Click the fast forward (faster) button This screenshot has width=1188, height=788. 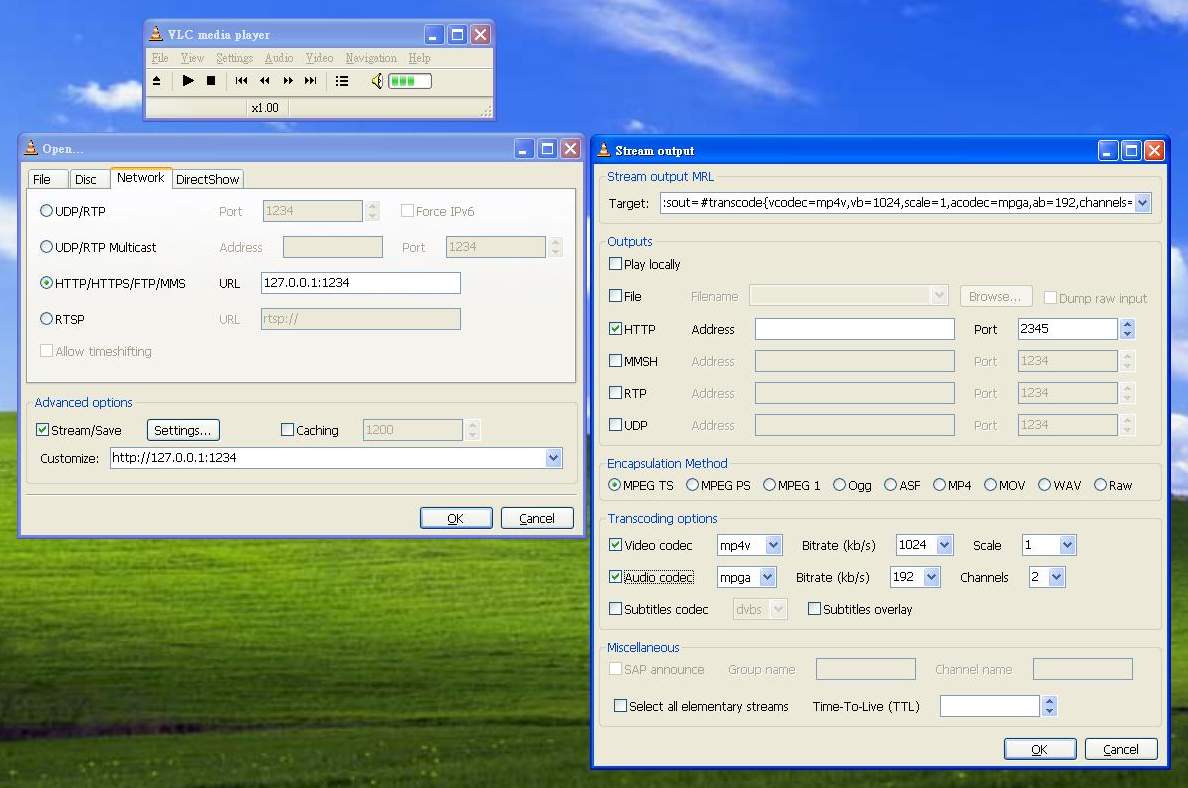[288, 81]
